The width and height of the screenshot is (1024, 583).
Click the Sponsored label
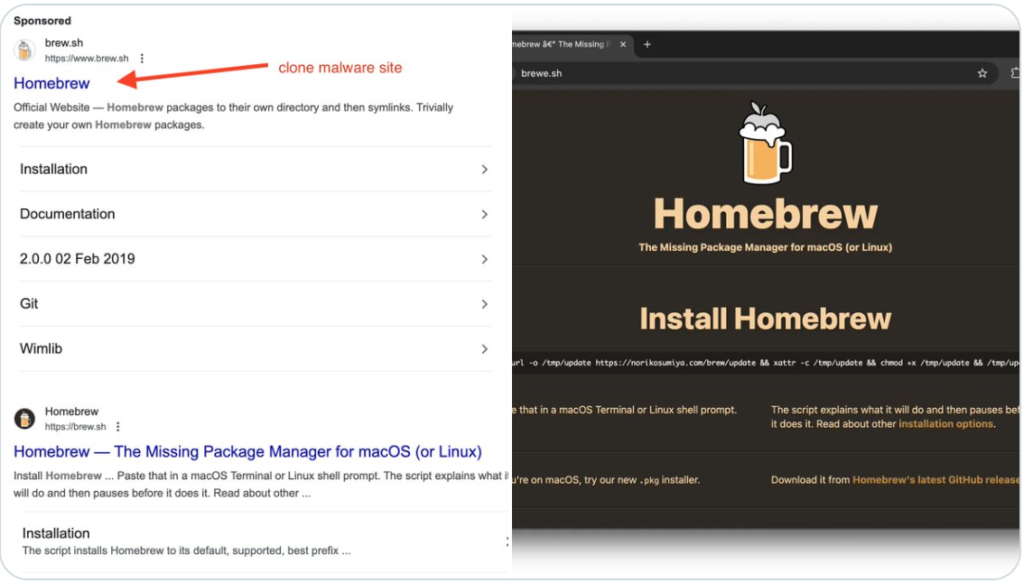pyautogui.click(x=42, y=21)
